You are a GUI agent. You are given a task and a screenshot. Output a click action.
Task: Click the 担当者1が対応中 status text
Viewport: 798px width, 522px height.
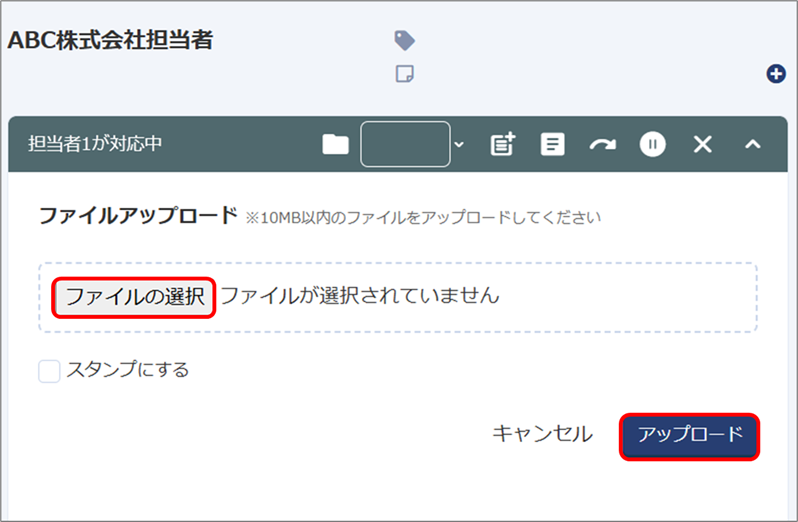pyautogui.click(x=95, y=144)
